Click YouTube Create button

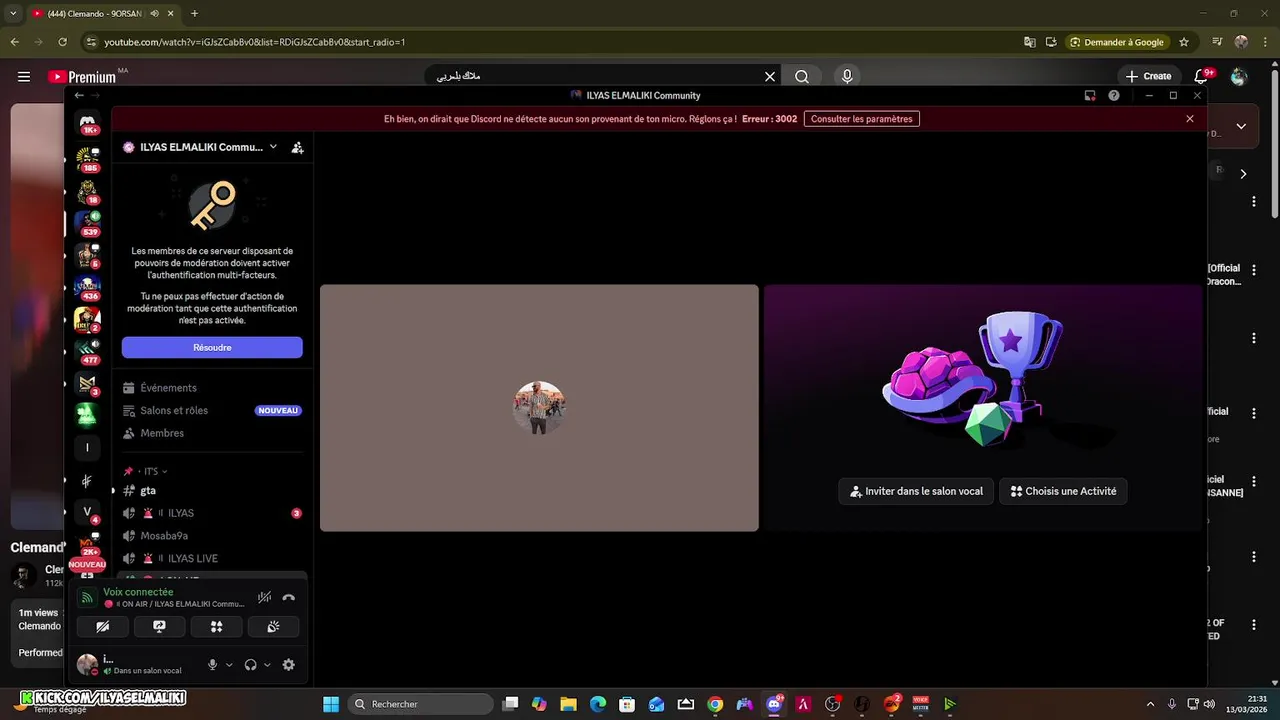pos(1148,76)
